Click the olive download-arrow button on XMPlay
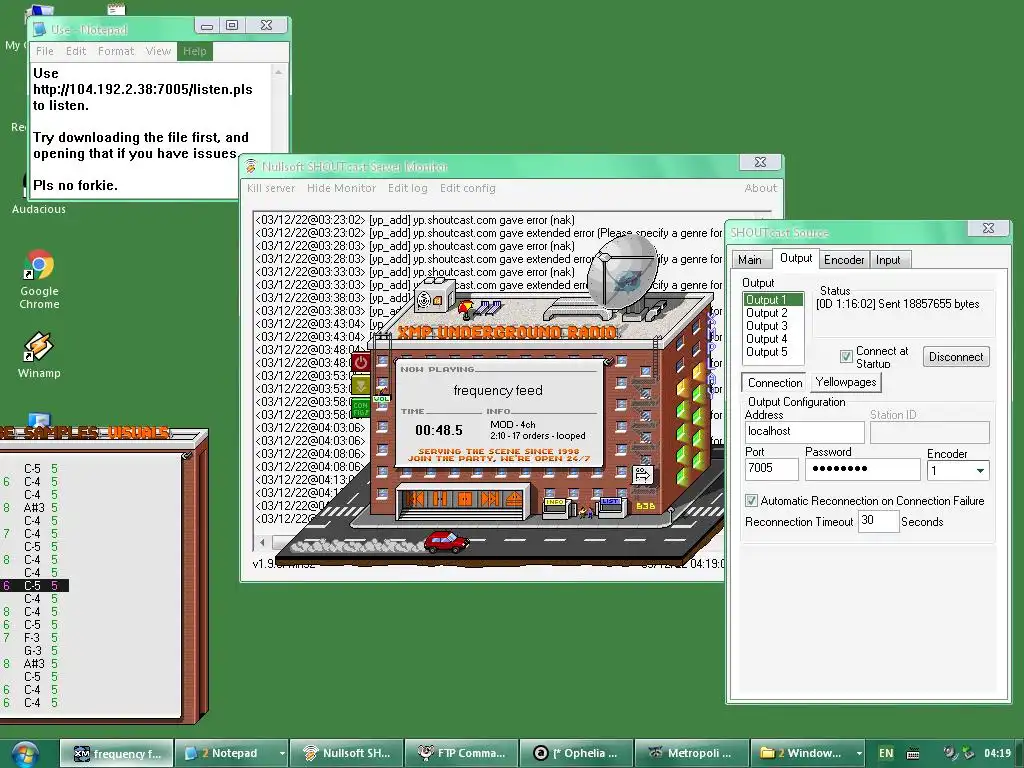 point(360,384)
